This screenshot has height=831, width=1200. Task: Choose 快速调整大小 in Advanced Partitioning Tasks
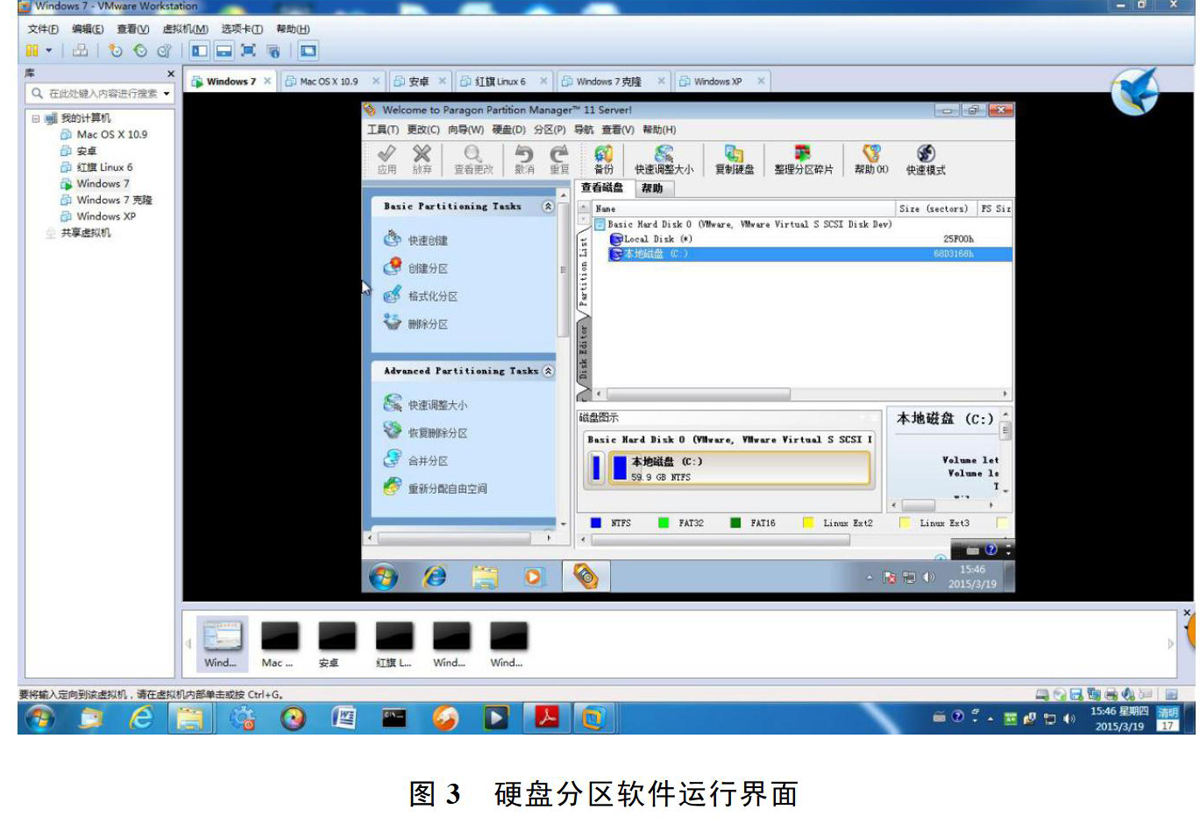(x=425, y=404)
